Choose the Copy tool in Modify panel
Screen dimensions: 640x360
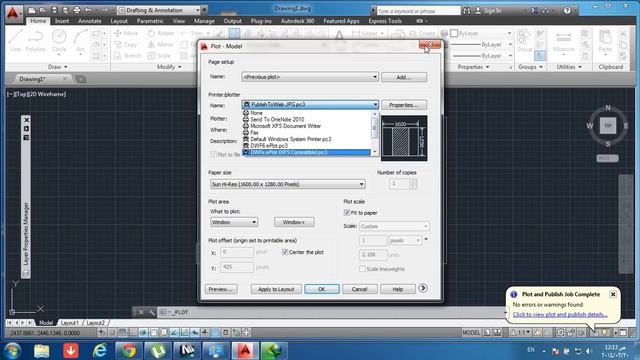126,44
